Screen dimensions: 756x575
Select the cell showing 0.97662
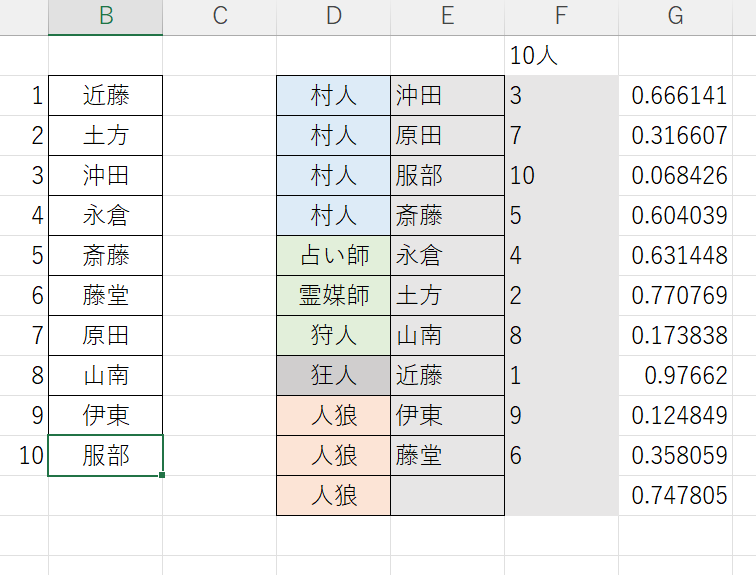tap(676, 376)
